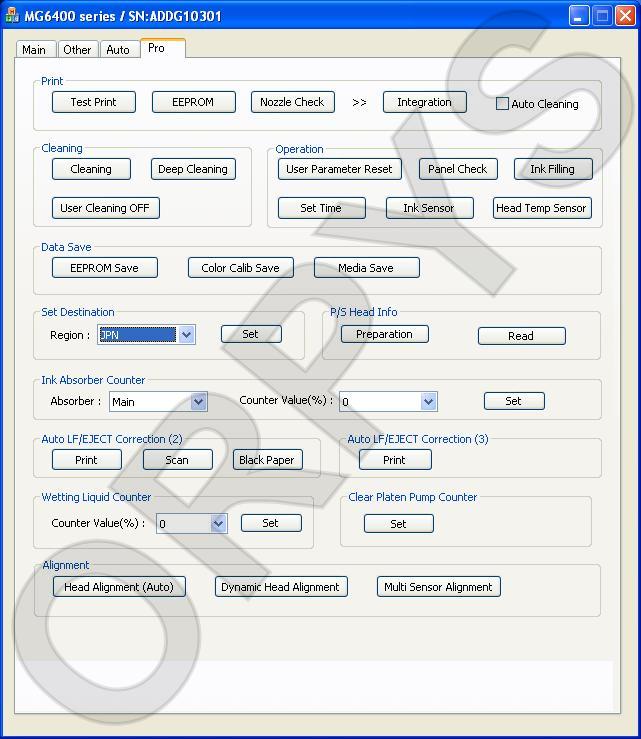Click User Parameter Reset
641x739 pixels.
pos(340,169)
